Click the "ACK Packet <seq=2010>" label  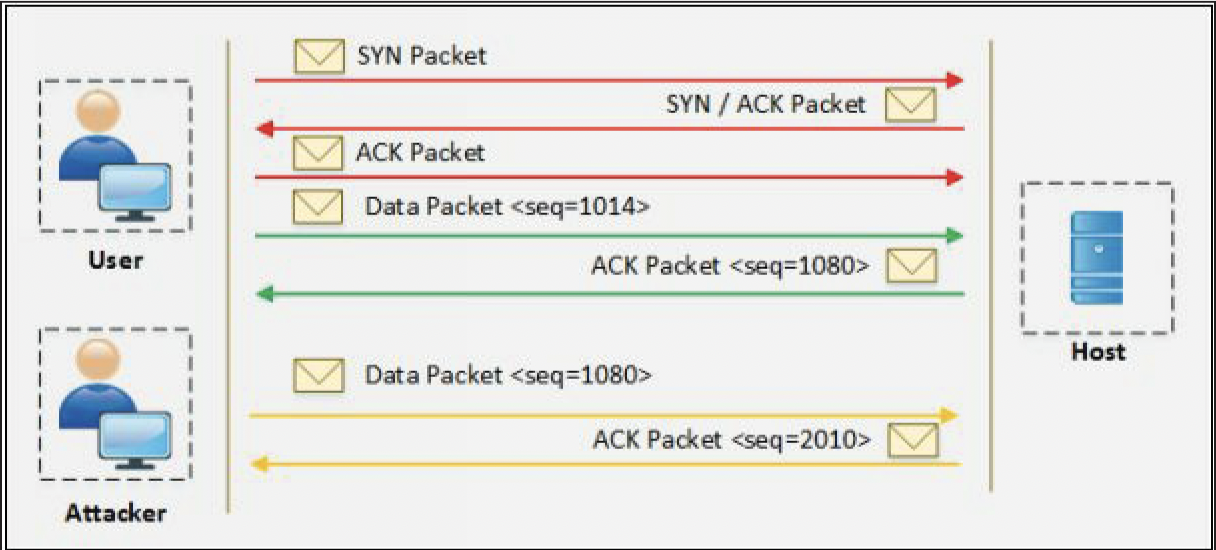(x=731, y=439)
